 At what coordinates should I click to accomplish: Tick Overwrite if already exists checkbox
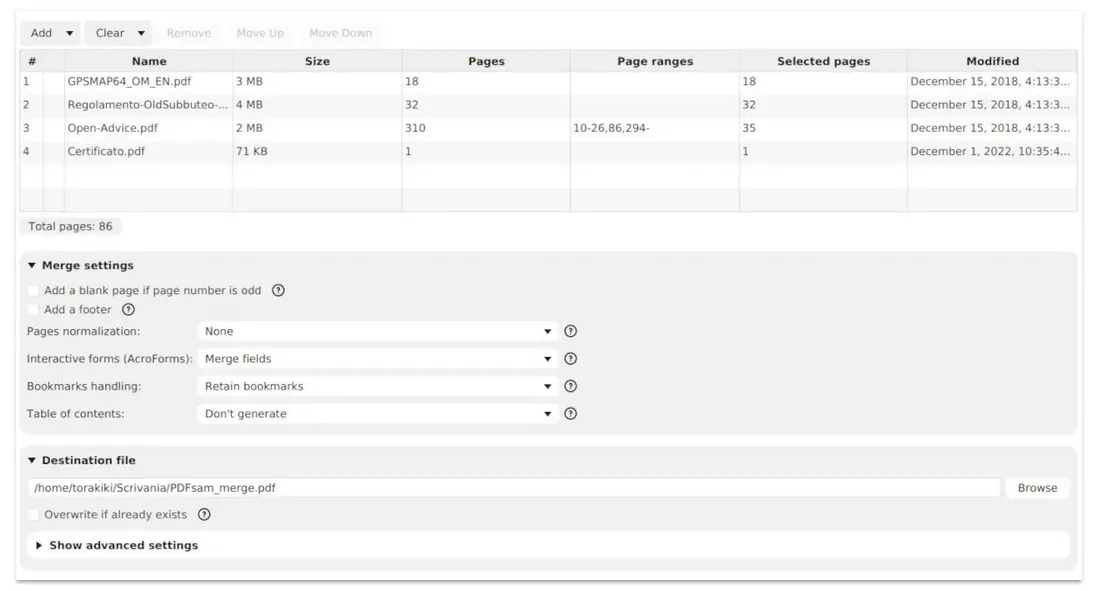pos(34,515)
